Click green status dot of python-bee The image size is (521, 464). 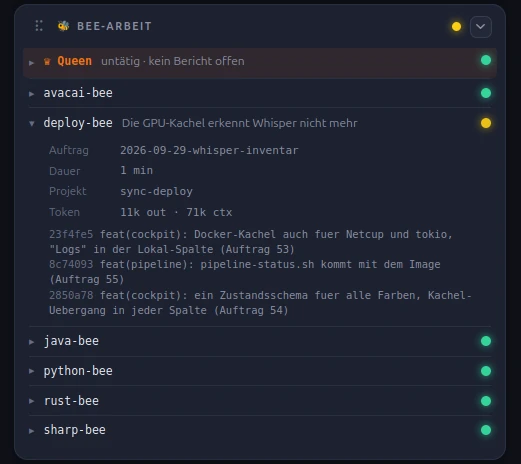coord(486,371)
